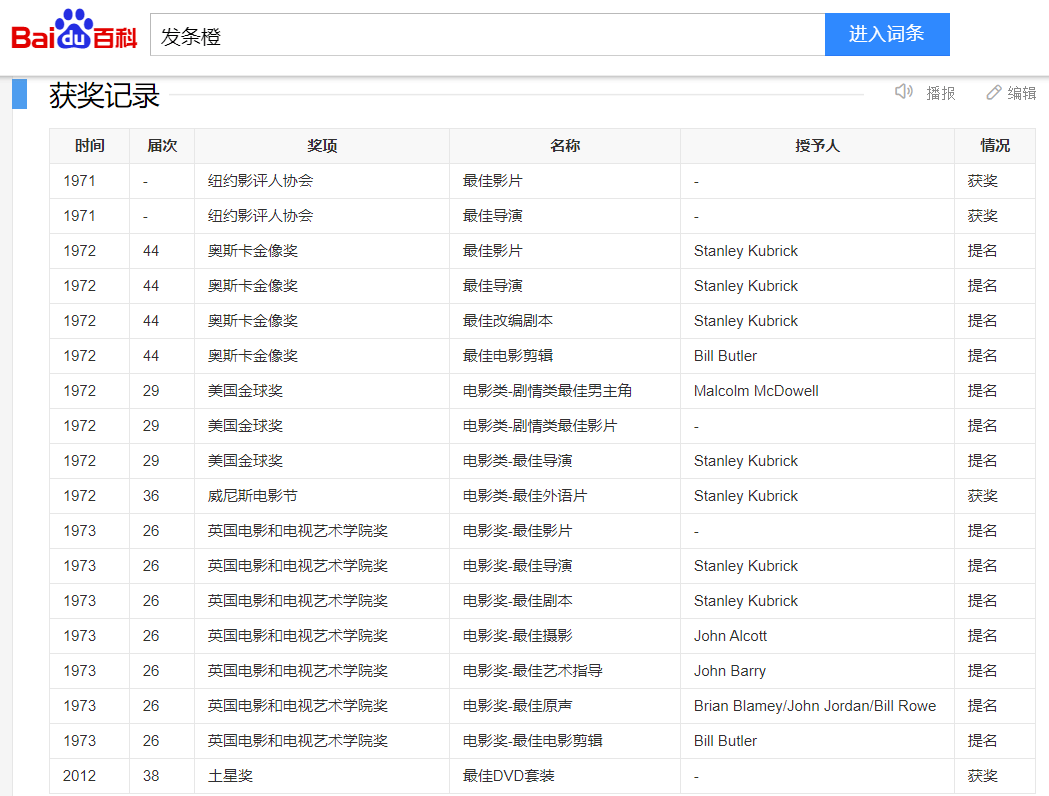Select the 获奖记录 section heading
The image size is (1049, 796).
(104, 95)
